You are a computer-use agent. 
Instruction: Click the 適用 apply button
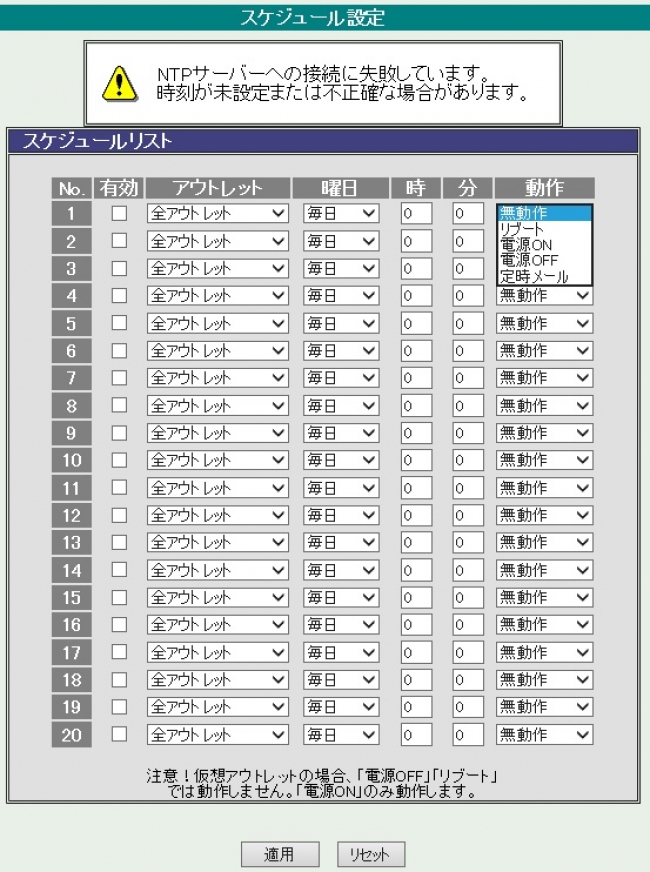[x=280, y=855]
